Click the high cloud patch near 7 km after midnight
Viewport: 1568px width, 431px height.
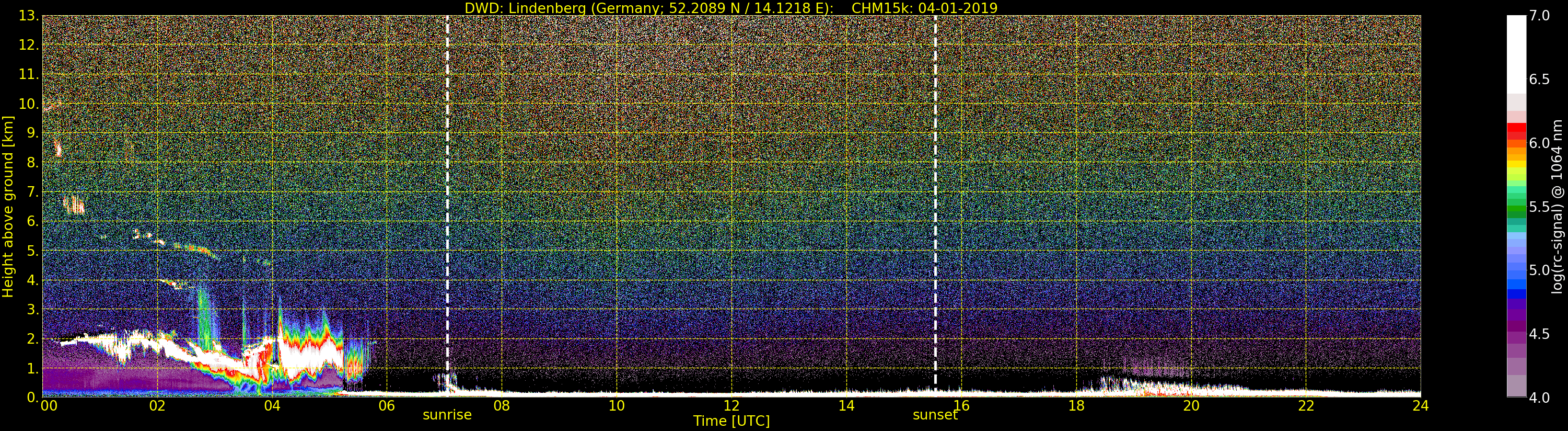[74, 204]
